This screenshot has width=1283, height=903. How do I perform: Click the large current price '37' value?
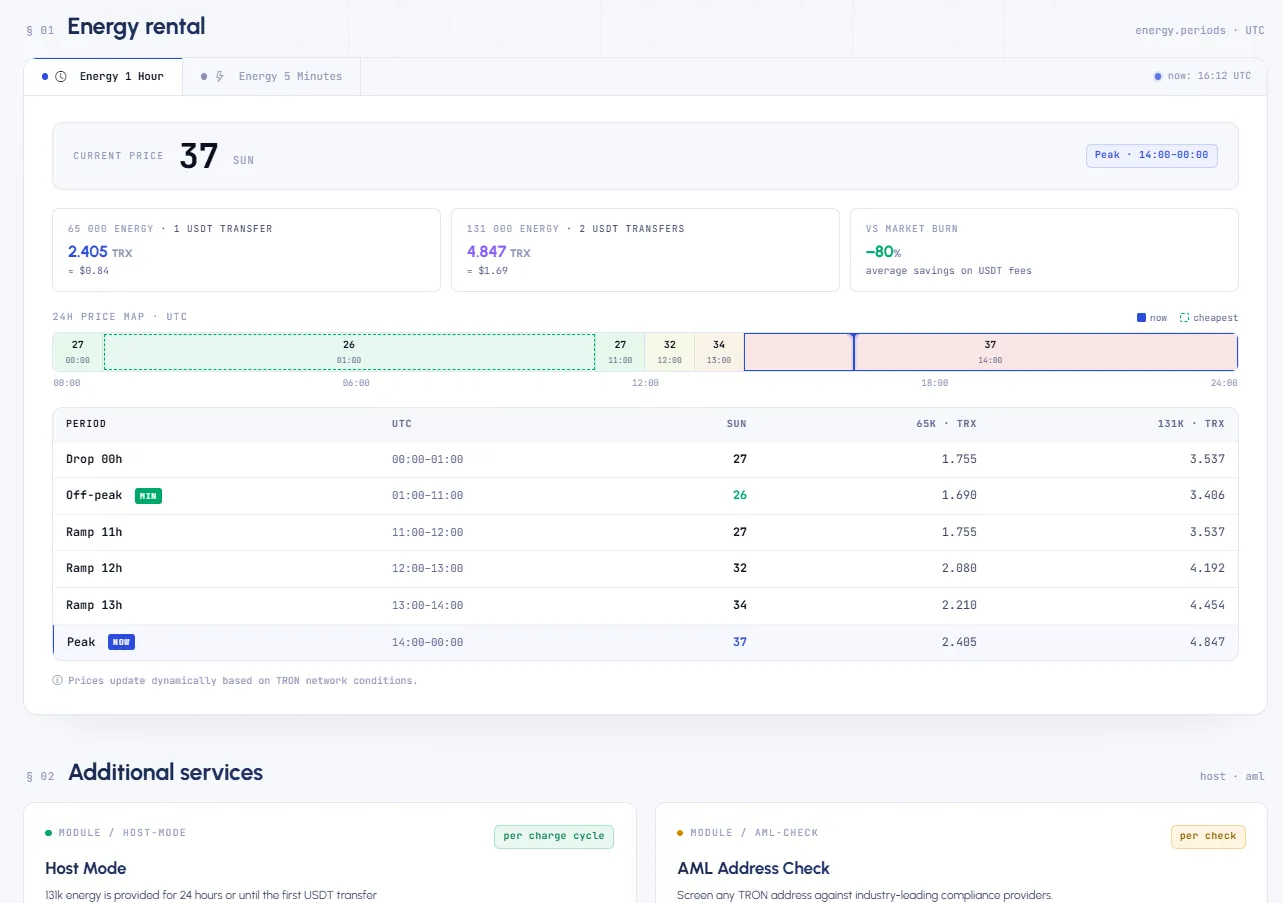199,156
